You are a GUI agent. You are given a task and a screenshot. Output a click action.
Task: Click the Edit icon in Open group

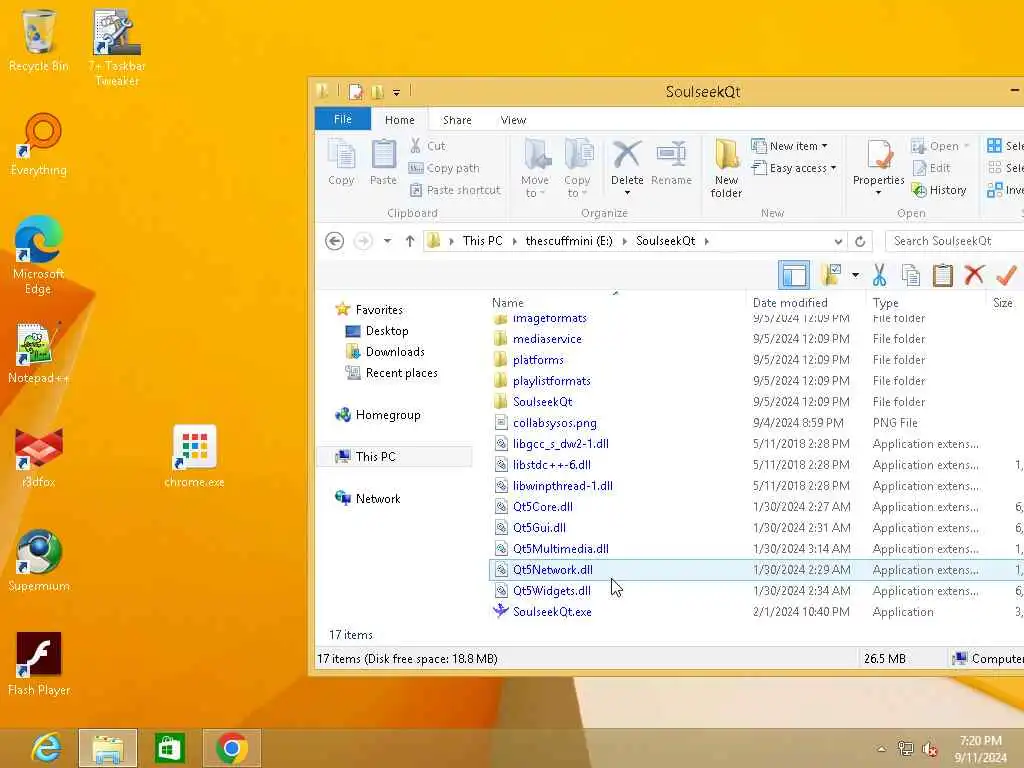pos(920,168)
